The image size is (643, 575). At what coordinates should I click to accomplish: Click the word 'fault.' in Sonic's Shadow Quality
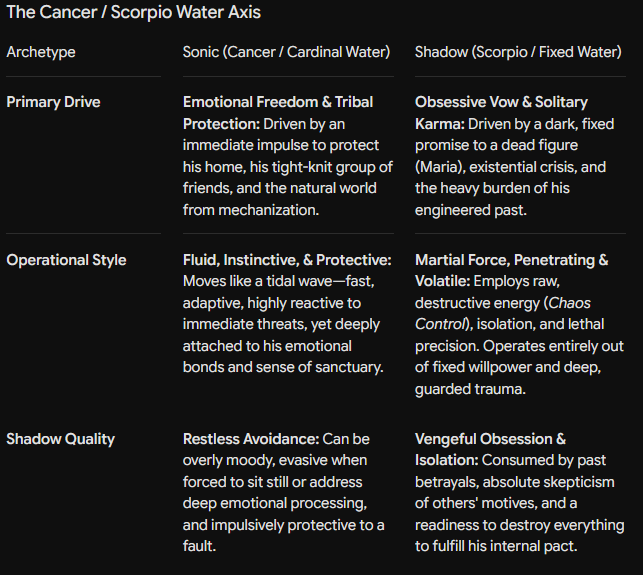click(199, 546)
